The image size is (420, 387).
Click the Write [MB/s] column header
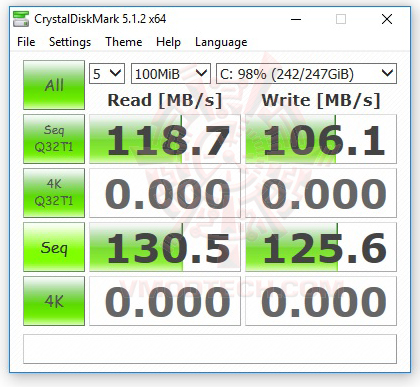321,100
